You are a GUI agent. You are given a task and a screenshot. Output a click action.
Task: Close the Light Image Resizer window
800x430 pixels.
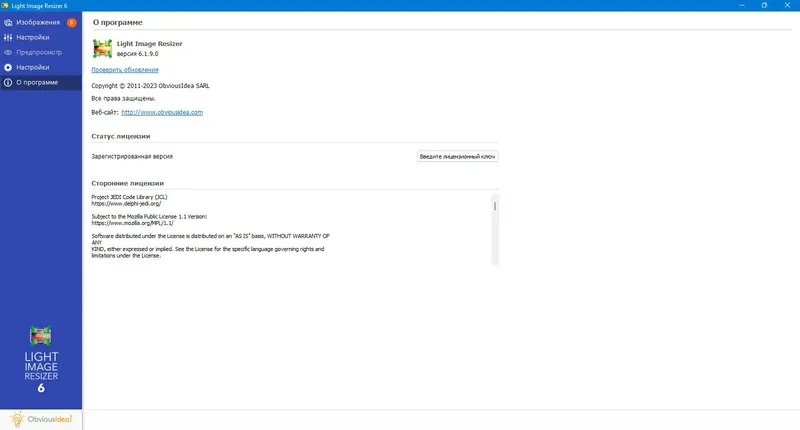click(x=787, y=6)
